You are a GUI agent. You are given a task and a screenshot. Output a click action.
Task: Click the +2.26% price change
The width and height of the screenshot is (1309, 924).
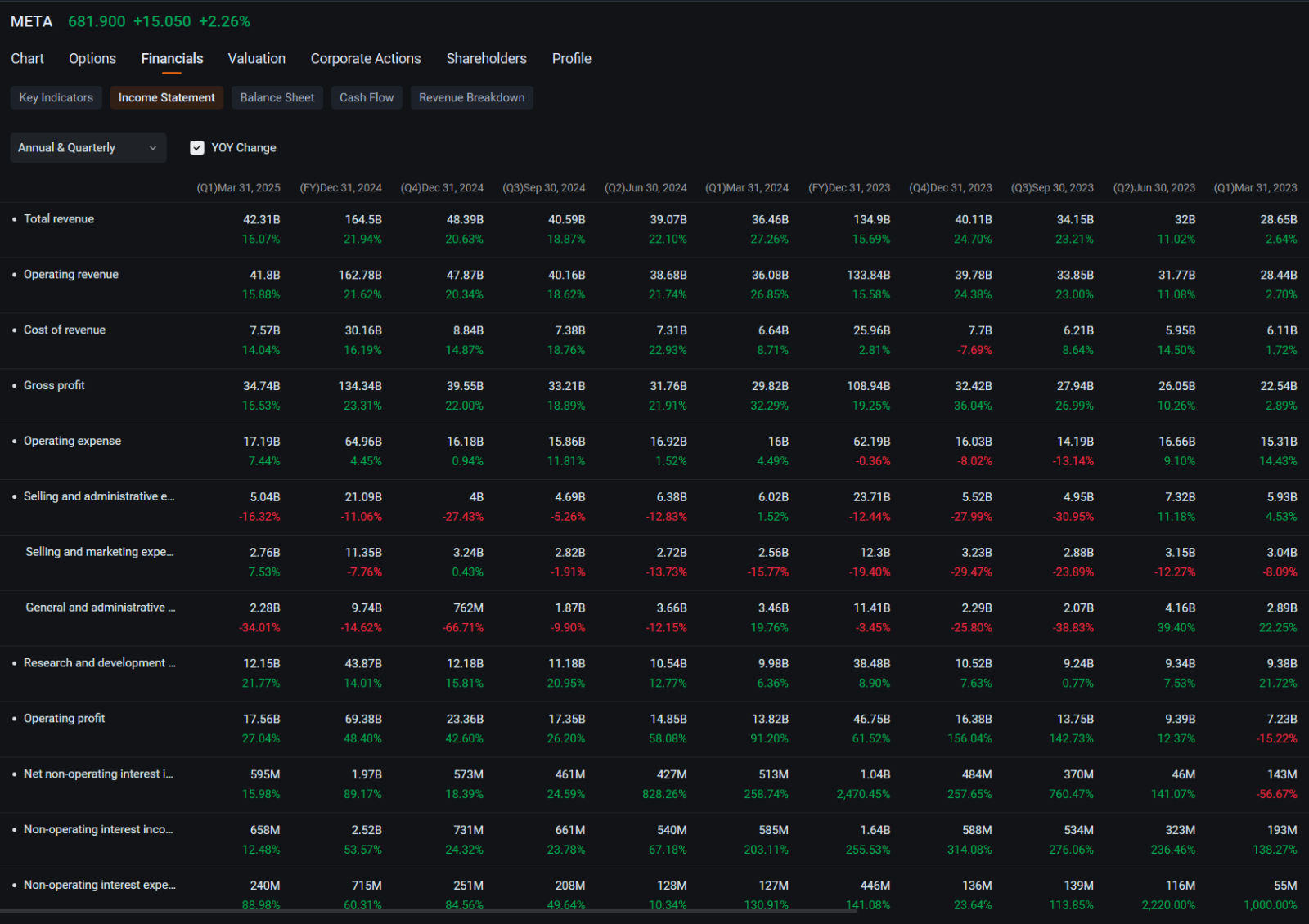click(x=225, y=21)
